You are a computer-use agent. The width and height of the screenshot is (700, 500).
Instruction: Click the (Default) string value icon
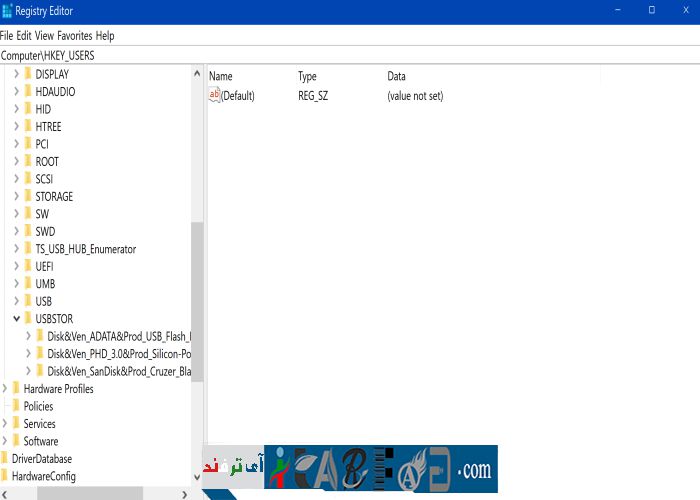click(214, 96)
